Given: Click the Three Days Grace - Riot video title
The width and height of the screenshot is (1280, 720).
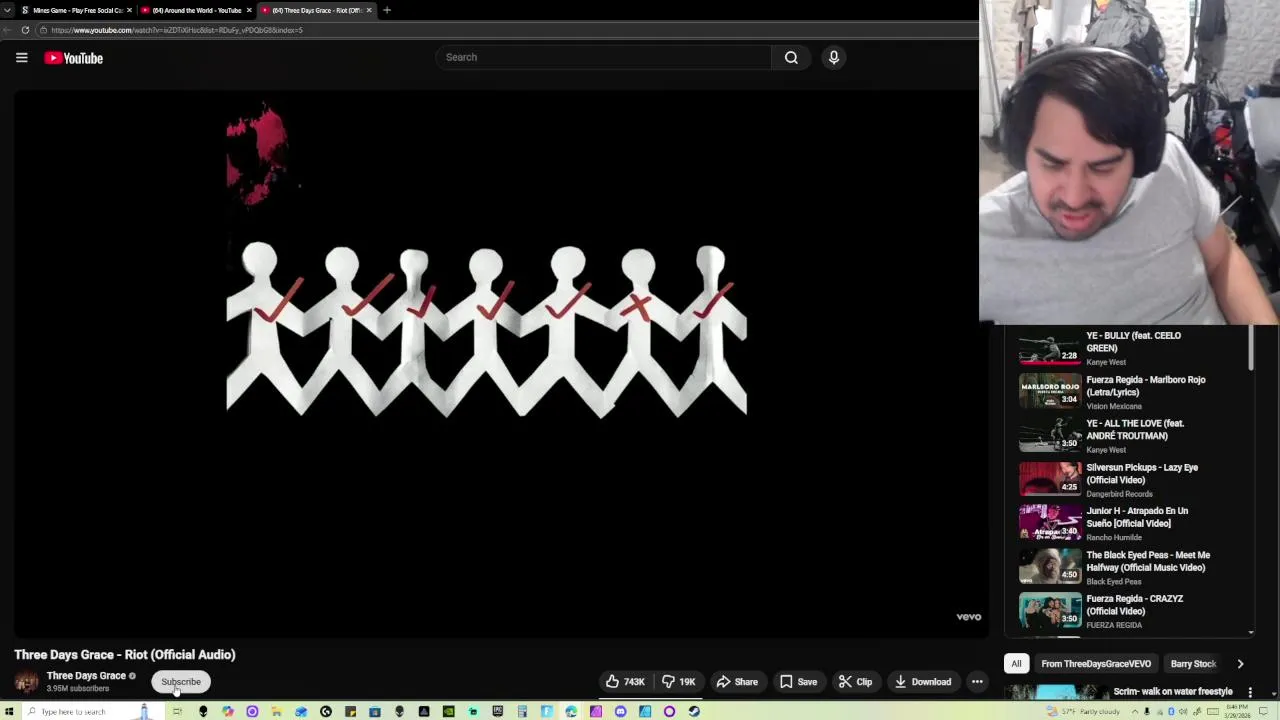Looking at the screenshot, I should pos(125,655).
